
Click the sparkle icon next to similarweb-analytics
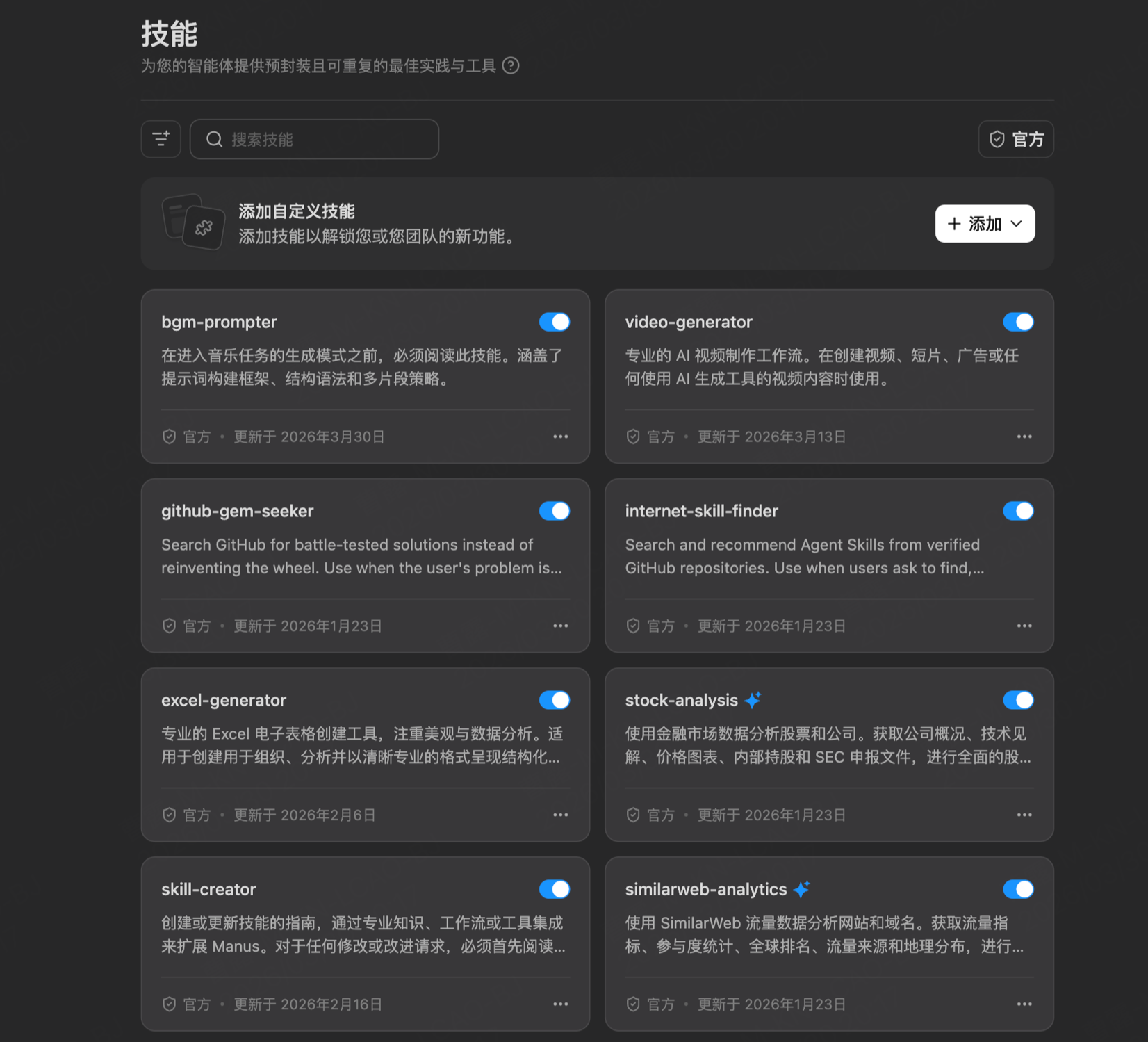tap(801, 889)
